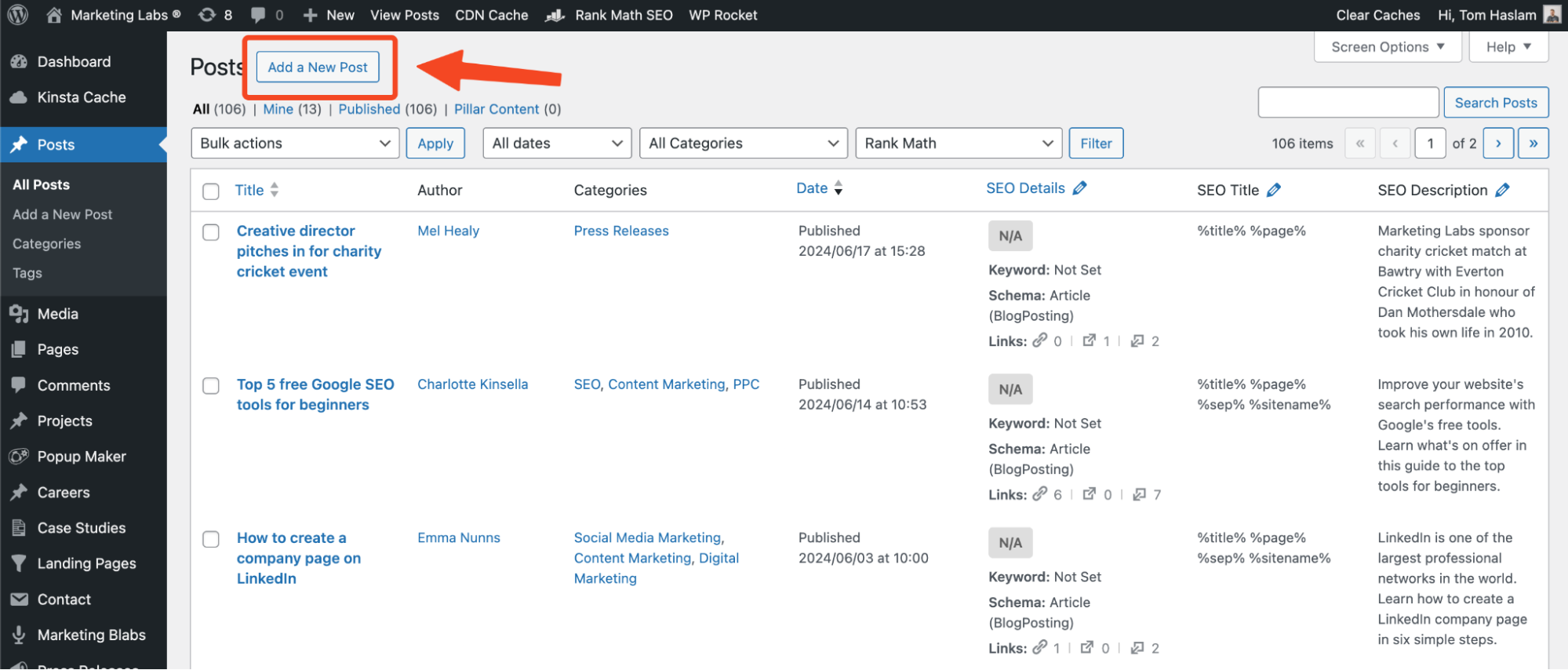Click the current page number field
The image size is (1568, 670).
[1430, 143]
